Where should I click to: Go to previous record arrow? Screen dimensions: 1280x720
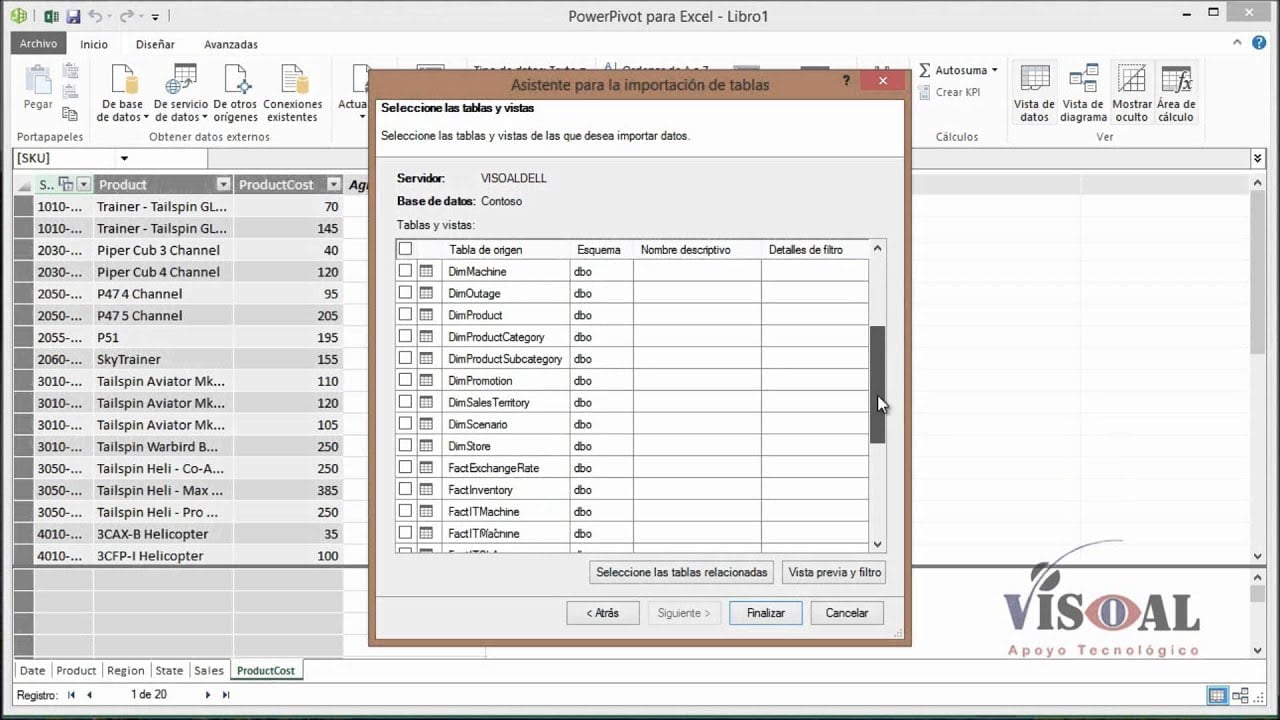[90, 694]
